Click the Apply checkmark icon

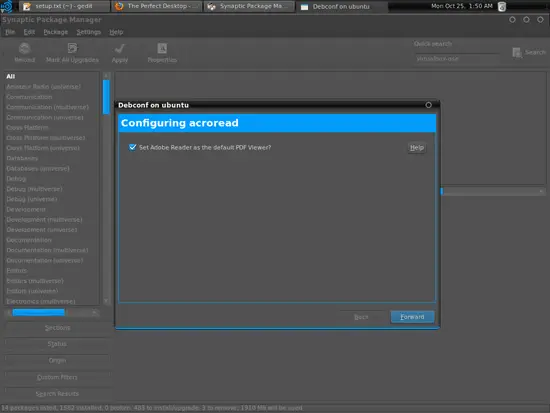pyautogui.click(x=120, y=48)
